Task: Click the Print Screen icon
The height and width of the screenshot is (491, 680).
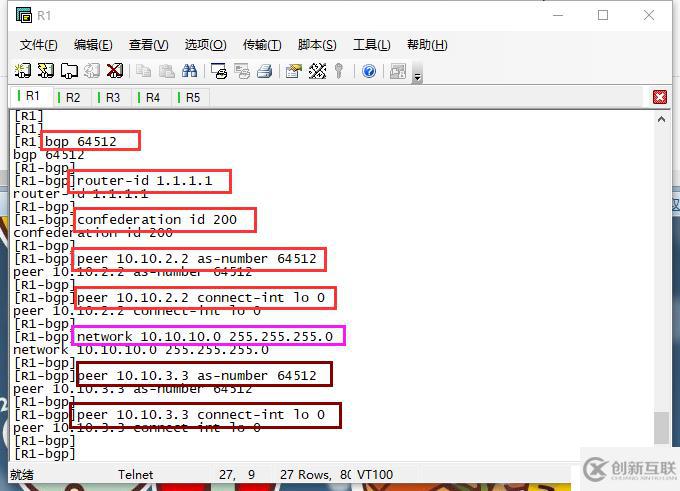Action: pyautogui.click(x=219, y=71)
